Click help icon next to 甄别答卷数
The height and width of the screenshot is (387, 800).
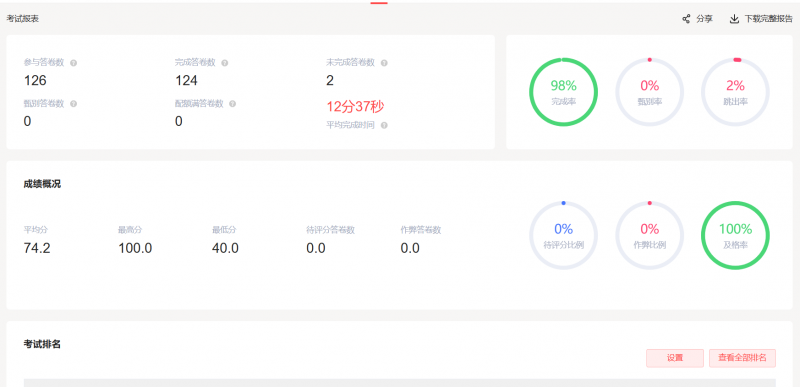[73, 104]
